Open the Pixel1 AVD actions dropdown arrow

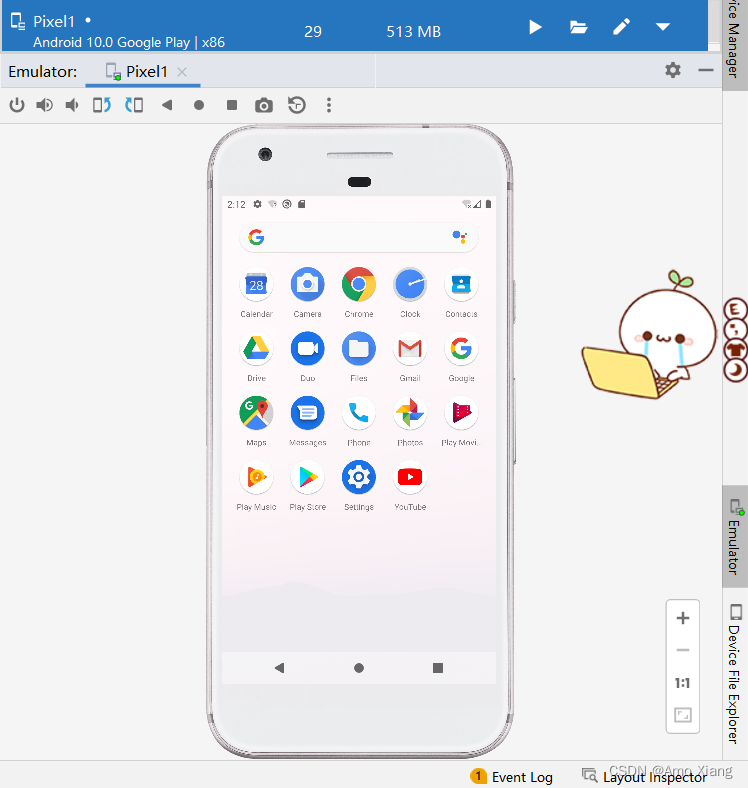click(x=663, y=27)
